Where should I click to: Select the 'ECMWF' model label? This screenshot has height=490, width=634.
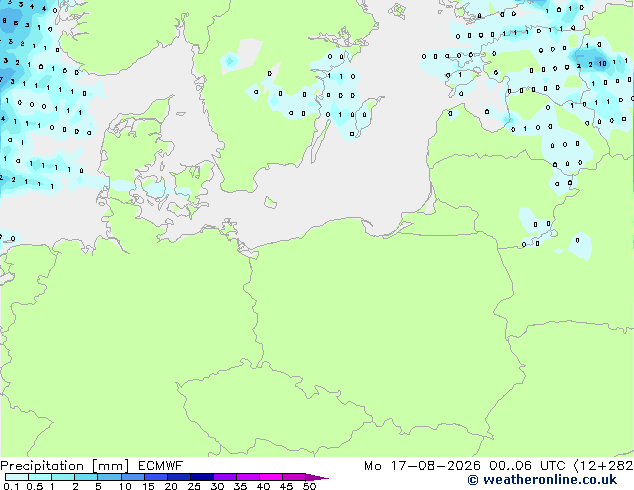coord(161,466)
